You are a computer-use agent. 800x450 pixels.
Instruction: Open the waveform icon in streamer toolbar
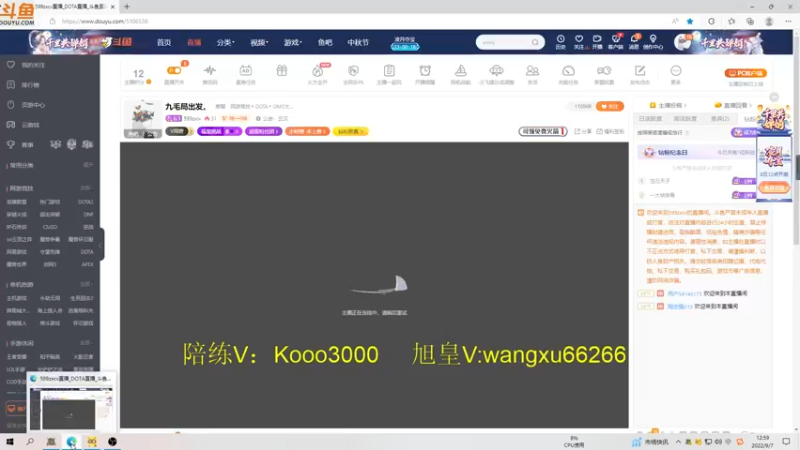(210, 70)
